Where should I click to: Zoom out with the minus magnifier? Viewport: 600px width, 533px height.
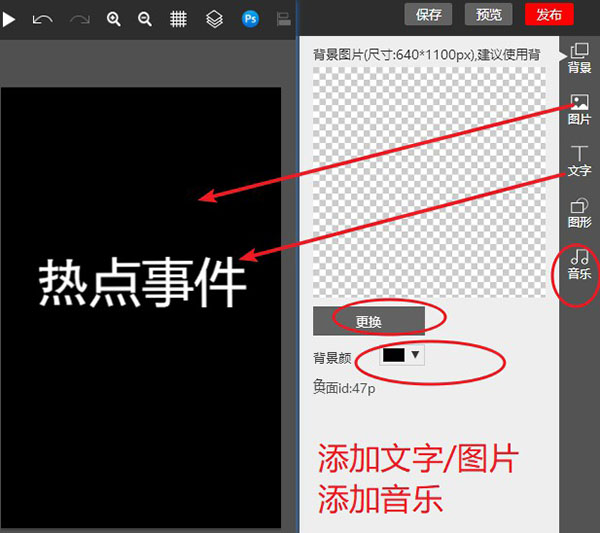[x=145, y=19]
